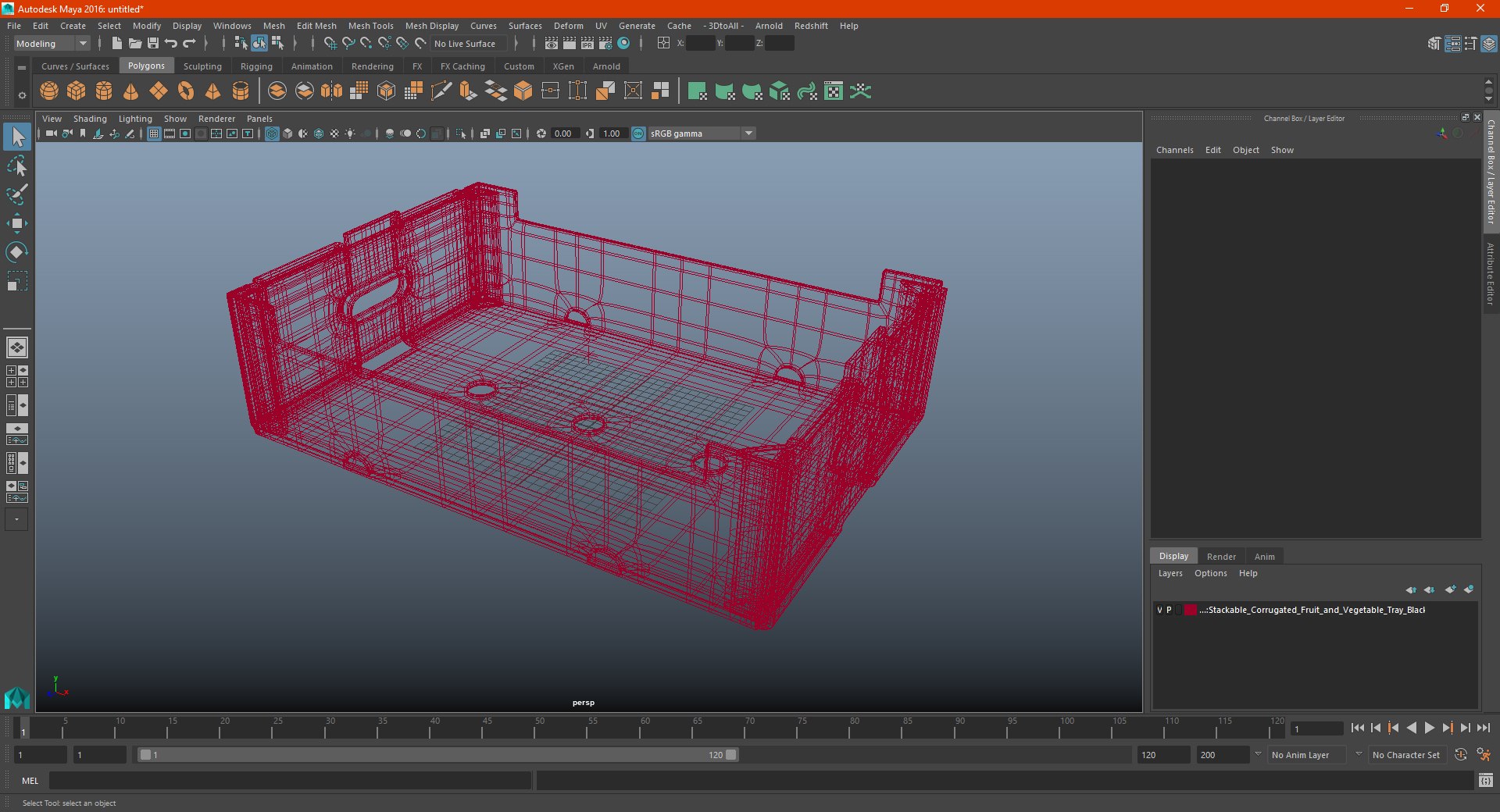Open the layer editor Options menu

1210,573
